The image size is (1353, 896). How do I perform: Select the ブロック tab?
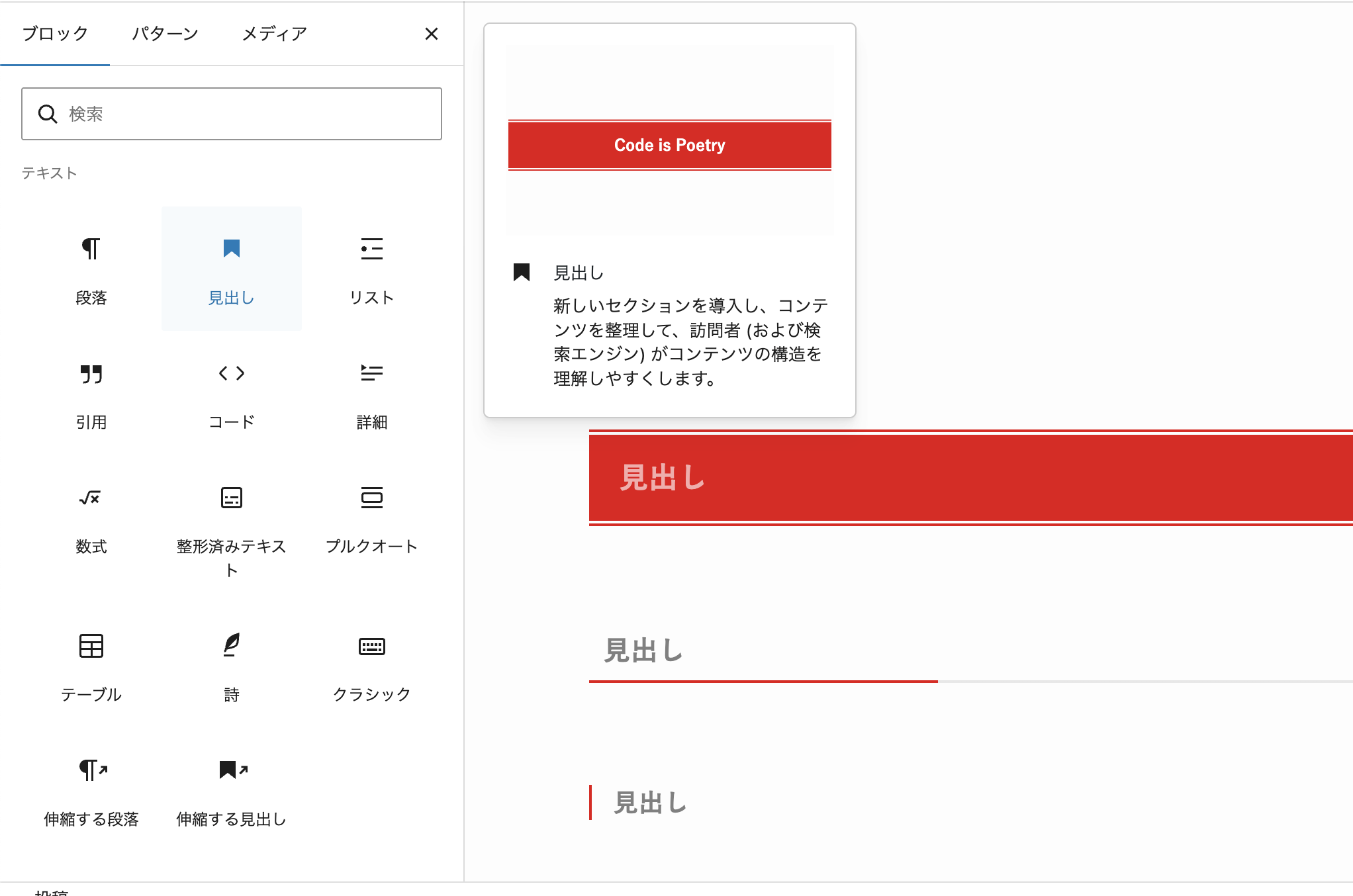tap(55, 34)
